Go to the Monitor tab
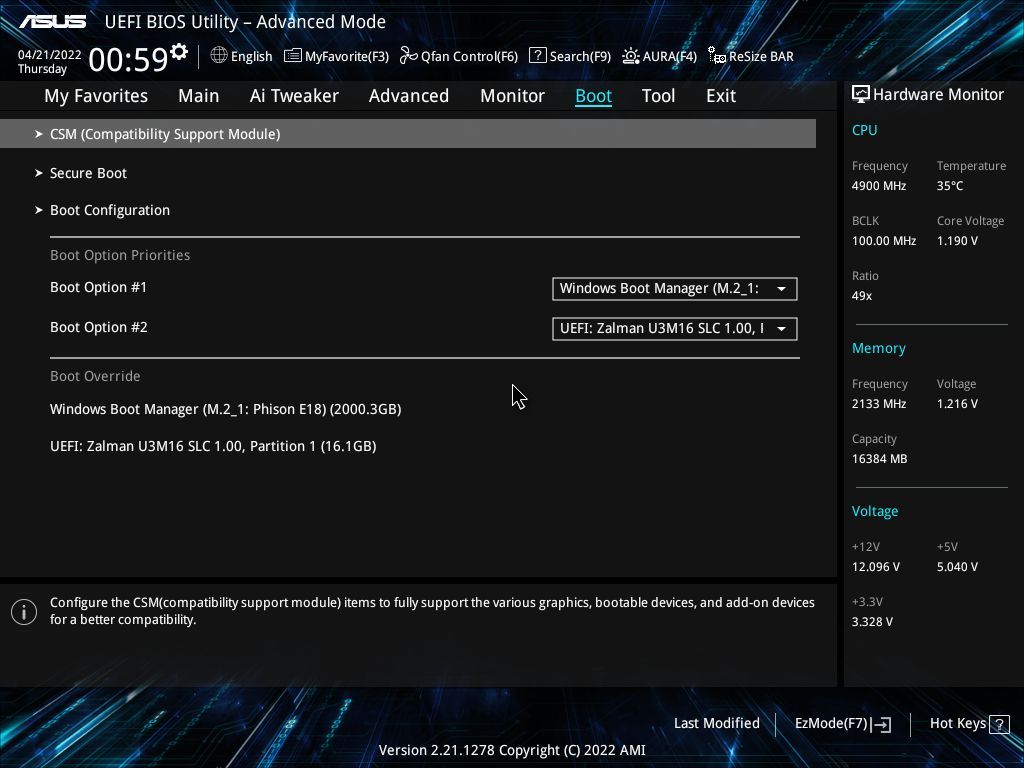Viewport: 1024px width, 768px height. (x=513, y=96)
